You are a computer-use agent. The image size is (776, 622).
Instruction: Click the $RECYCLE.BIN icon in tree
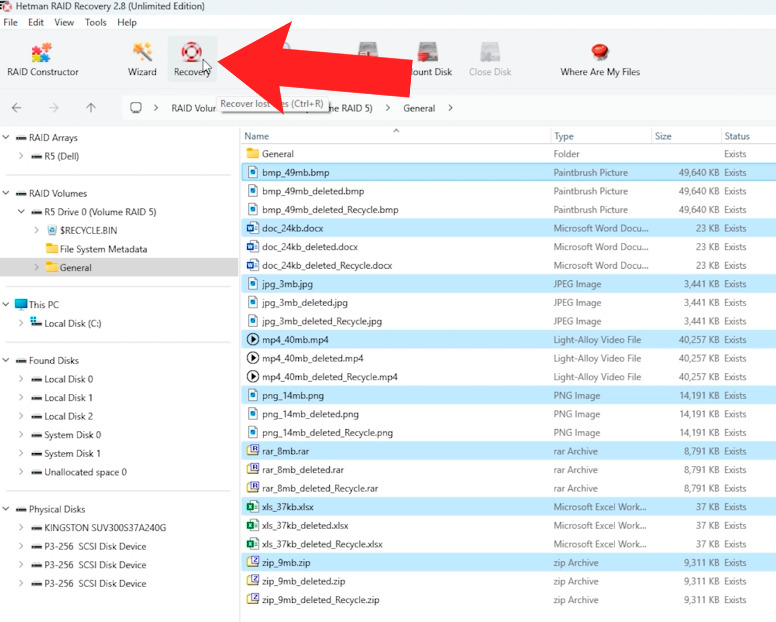tap(51, 230)
